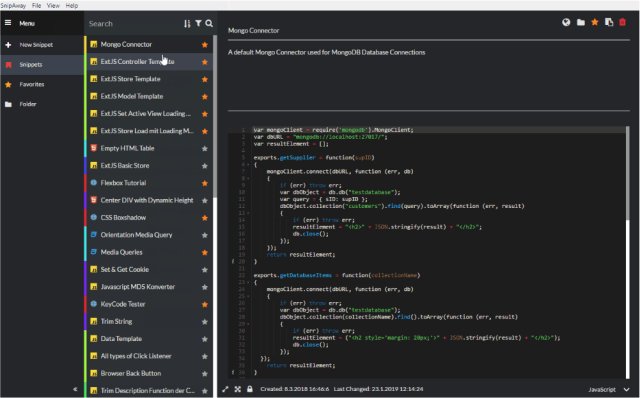Click the Created date in status bar
640x398 pixels.
(295, 389)
